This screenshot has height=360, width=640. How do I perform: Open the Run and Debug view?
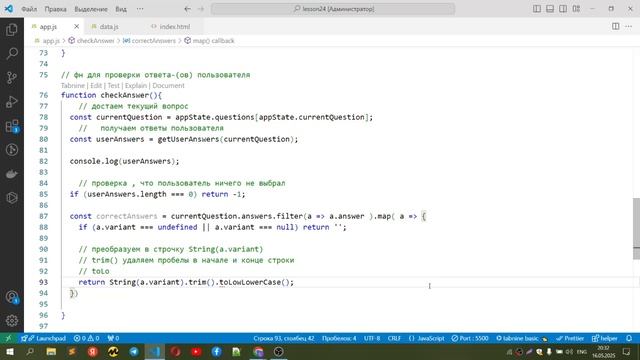11,102
